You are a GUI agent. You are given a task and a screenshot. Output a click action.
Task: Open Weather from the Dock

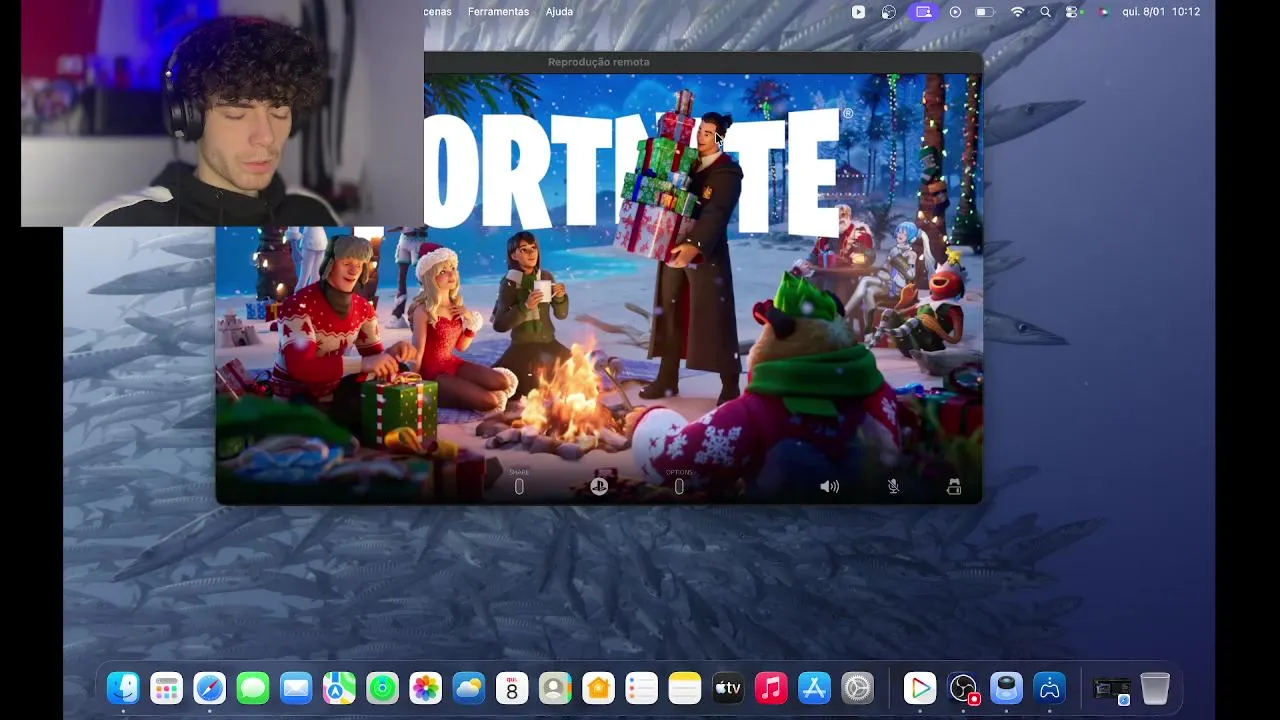[x=469, y=688]
